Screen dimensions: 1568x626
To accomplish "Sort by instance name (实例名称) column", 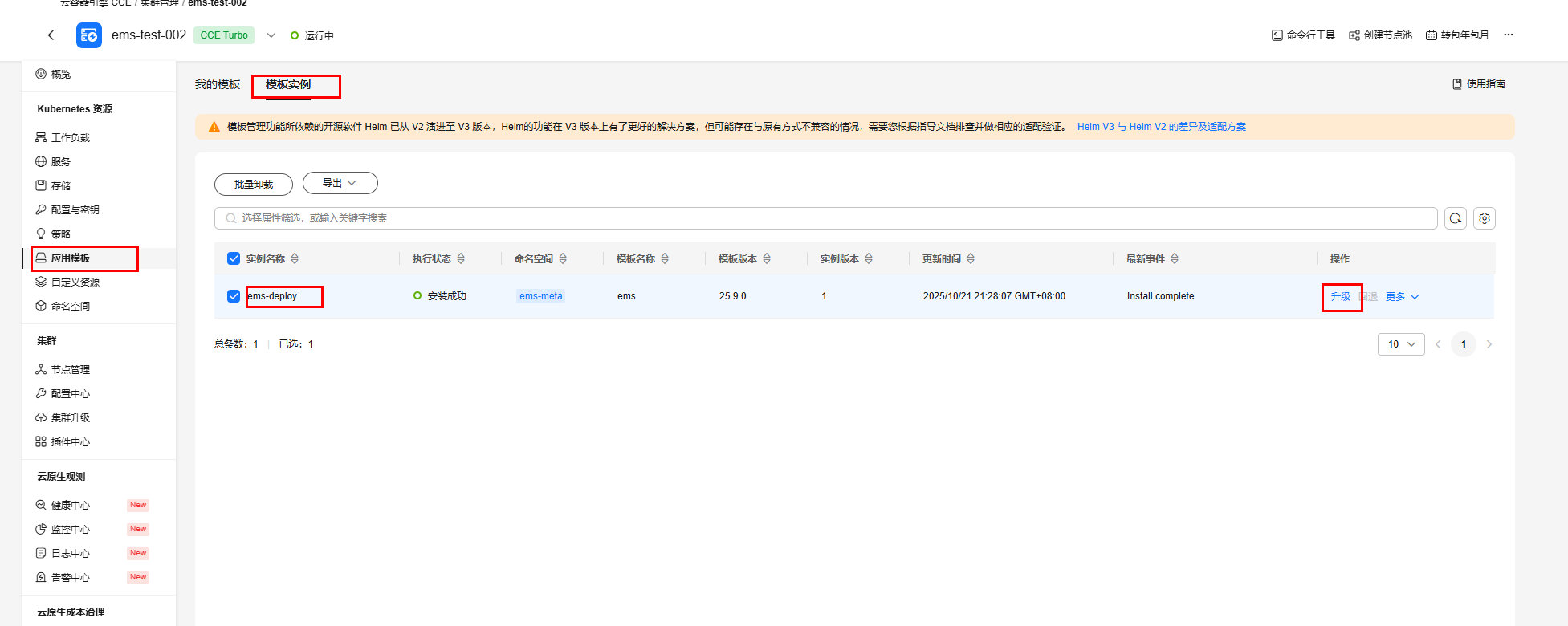I will (x=295, y=258).
